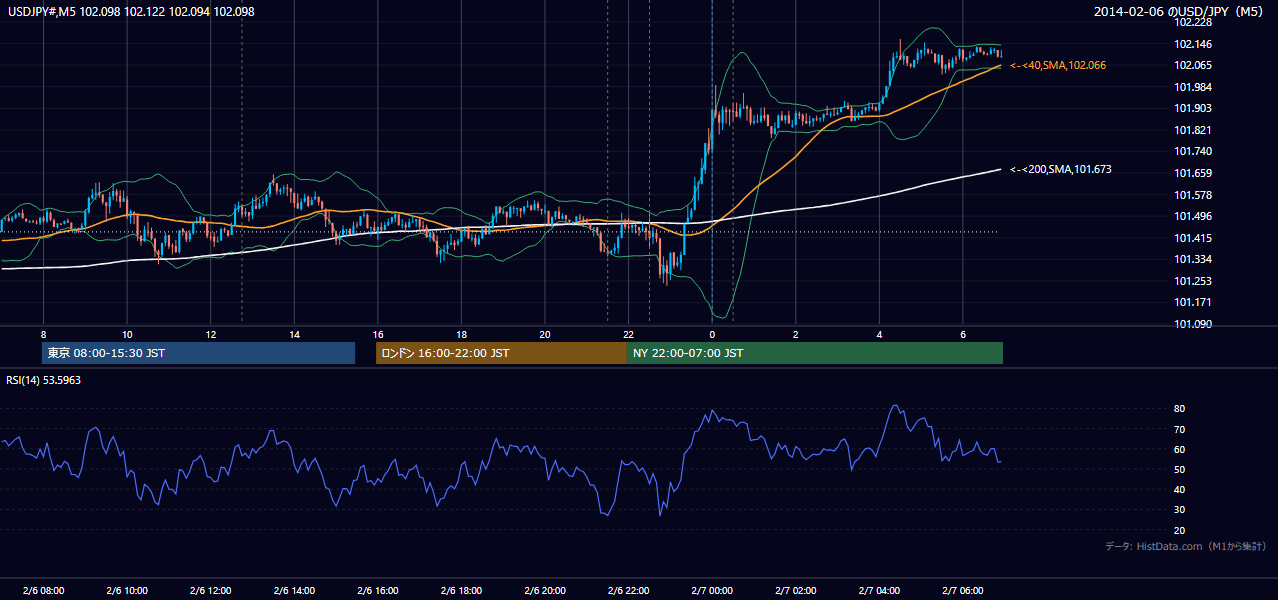This screenshot has height=600, width=1278.
Task: Select the Tokyo 08:00-15:30 JST session bar
Action: point(199,353)
